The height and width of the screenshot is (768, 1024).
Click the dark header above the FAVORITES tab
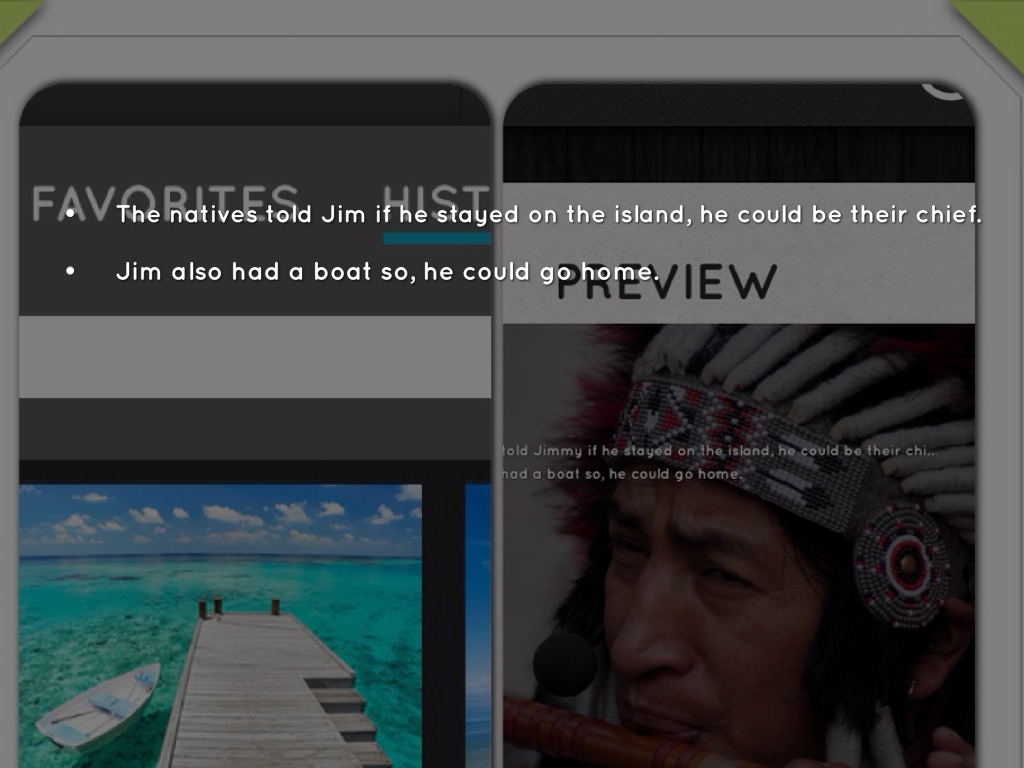click(255, 105)
